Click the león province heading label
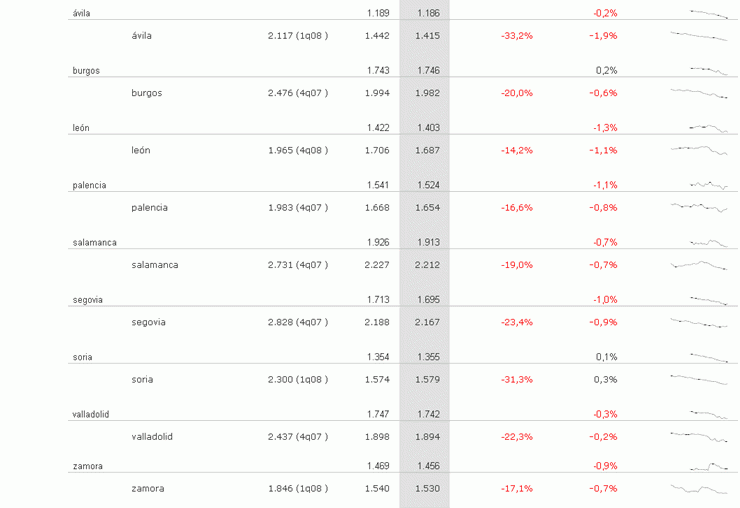The image size is (740, 508). coord(81,128)
